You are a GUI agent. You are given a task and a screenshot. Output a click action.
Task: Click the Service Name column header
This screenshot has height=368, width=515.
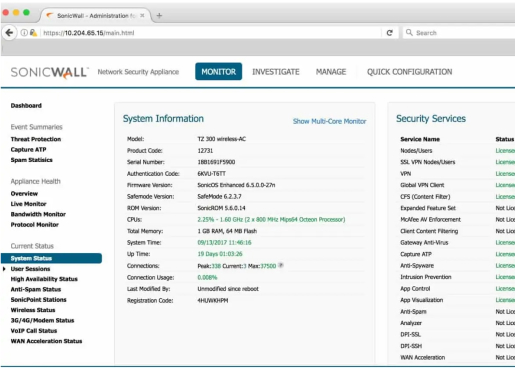click(420, 139)
